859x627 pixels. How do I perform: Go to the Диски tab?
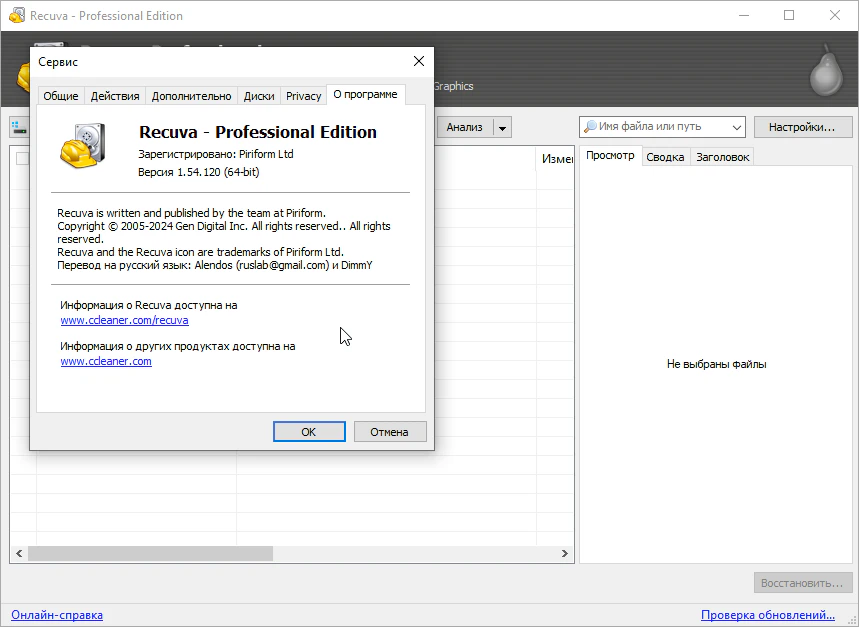(259, 96)
